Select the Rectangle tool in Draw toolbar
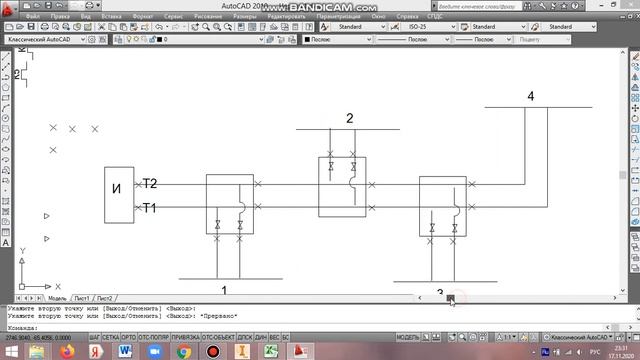This screenshot has height=360, width=640. coord(6,98)
